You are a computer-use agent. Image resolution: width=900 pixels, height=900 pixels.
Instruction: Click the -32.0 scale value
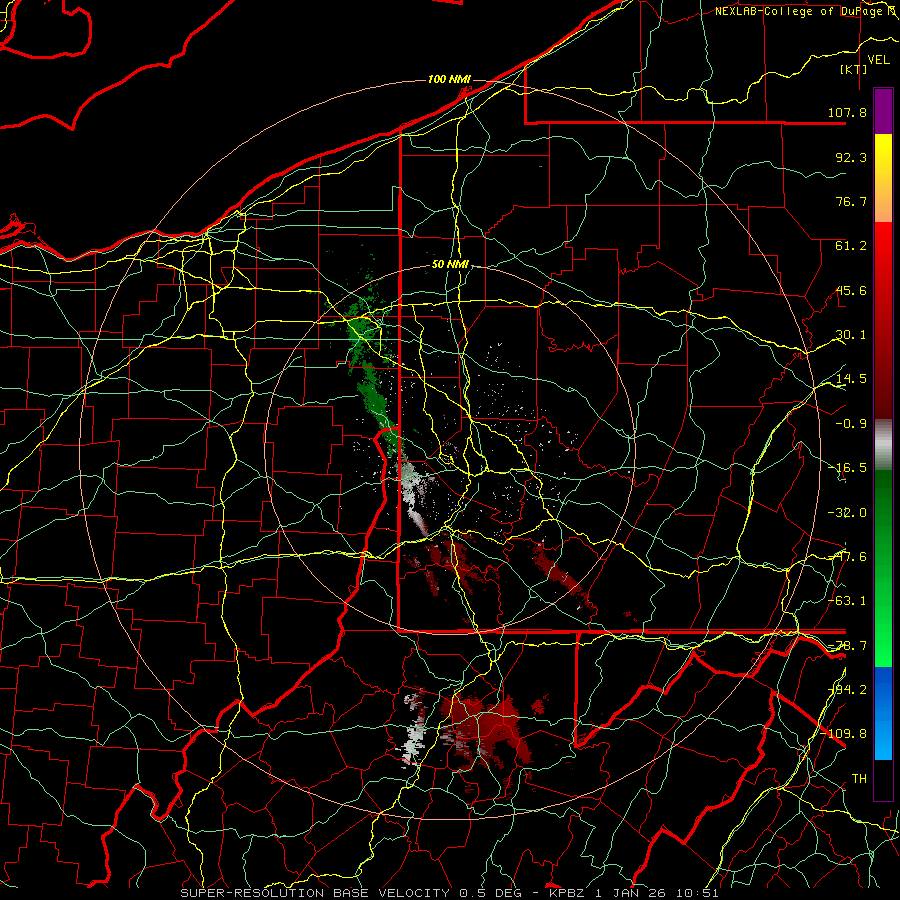pyautogui.click(x=847, y=513)
